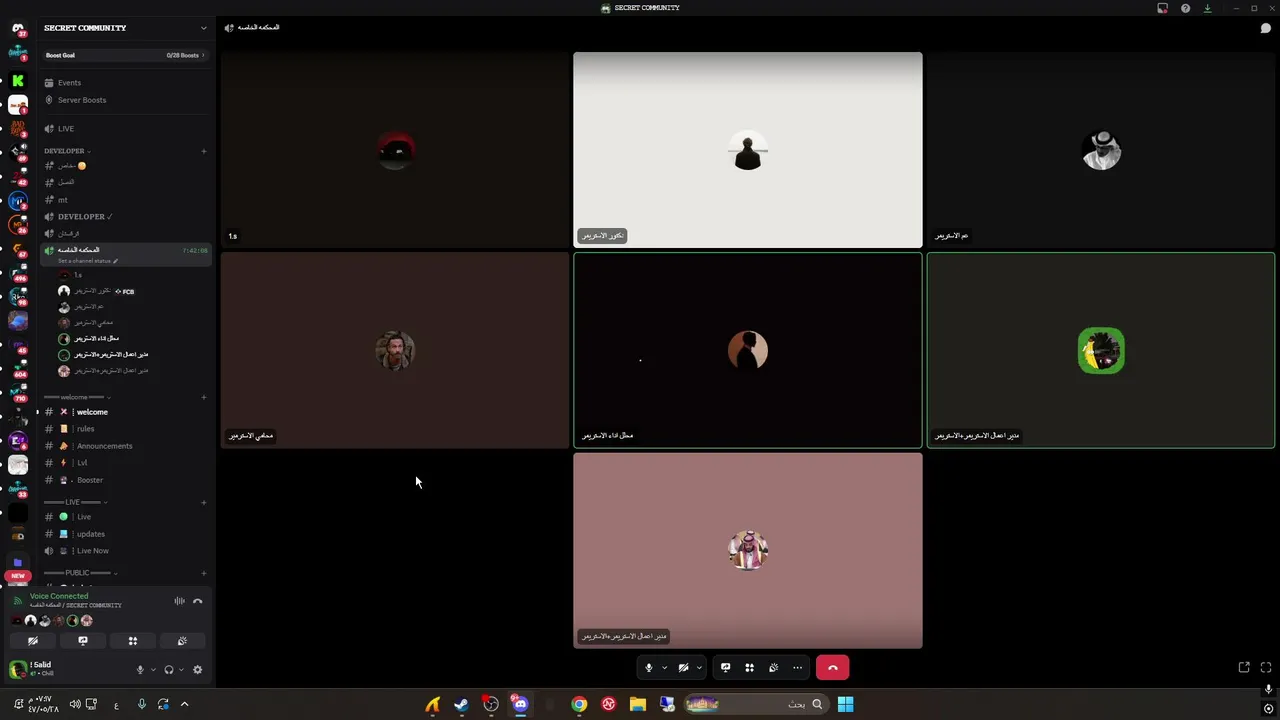This screenshot has height=720, width=1280.
Task: Open the soundboard in the call toolbar
Action: click(773, 667)
